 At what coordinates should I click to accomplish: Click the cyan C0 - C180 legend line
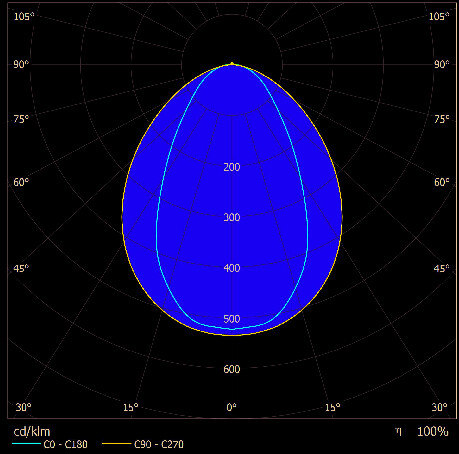[26, 443]
